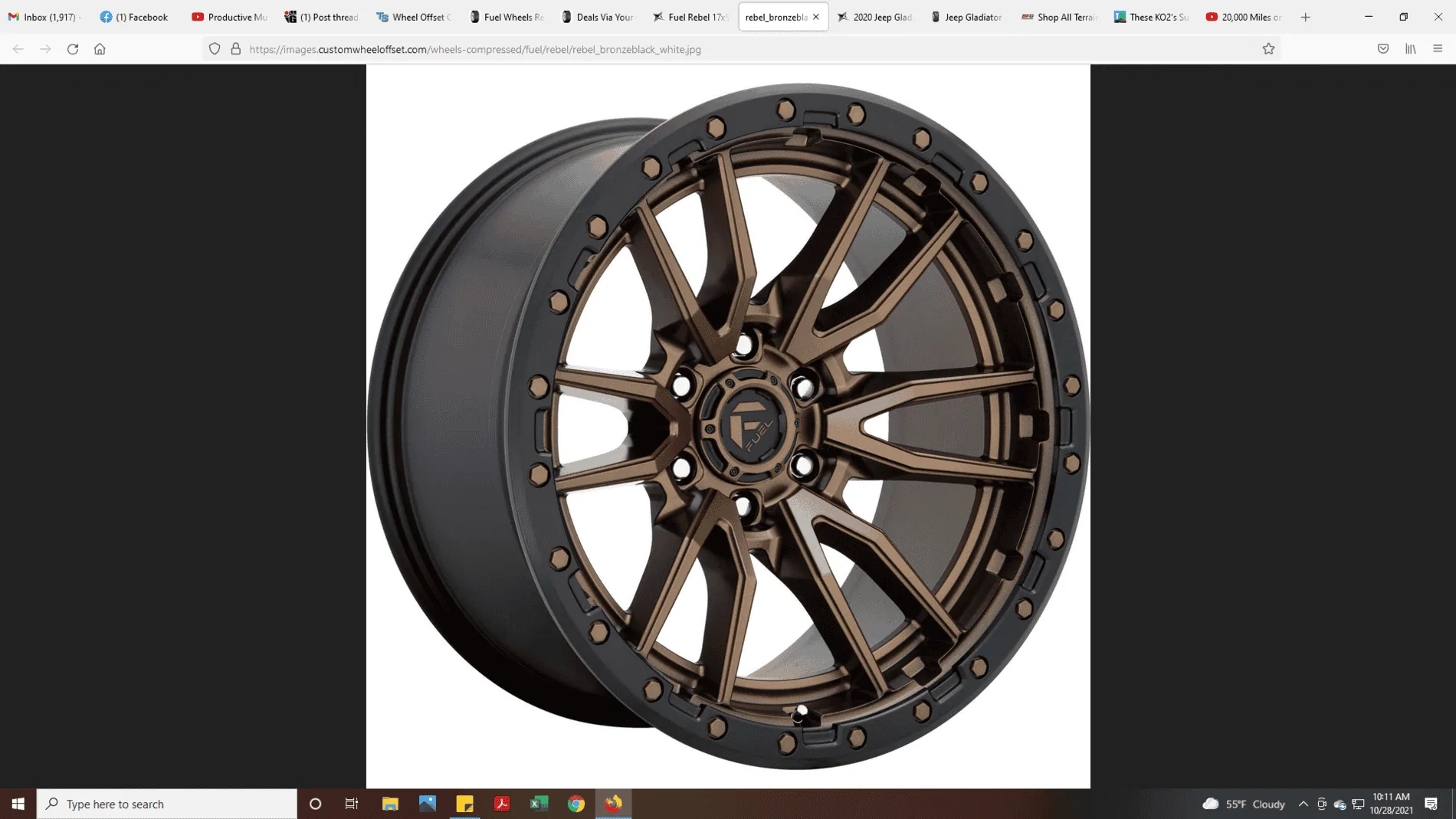The image size is (1456, 819).
Task: Show hidden system tray icons
Action: (x=1304, y=804)
